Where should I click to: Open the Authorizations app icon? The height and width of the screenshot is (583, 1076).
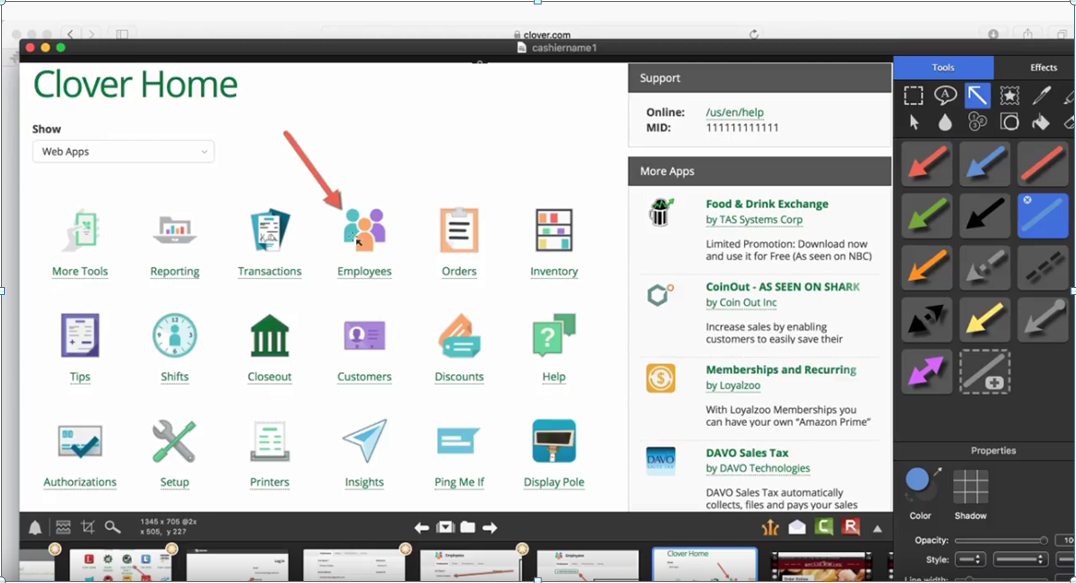tap(80, 441)
